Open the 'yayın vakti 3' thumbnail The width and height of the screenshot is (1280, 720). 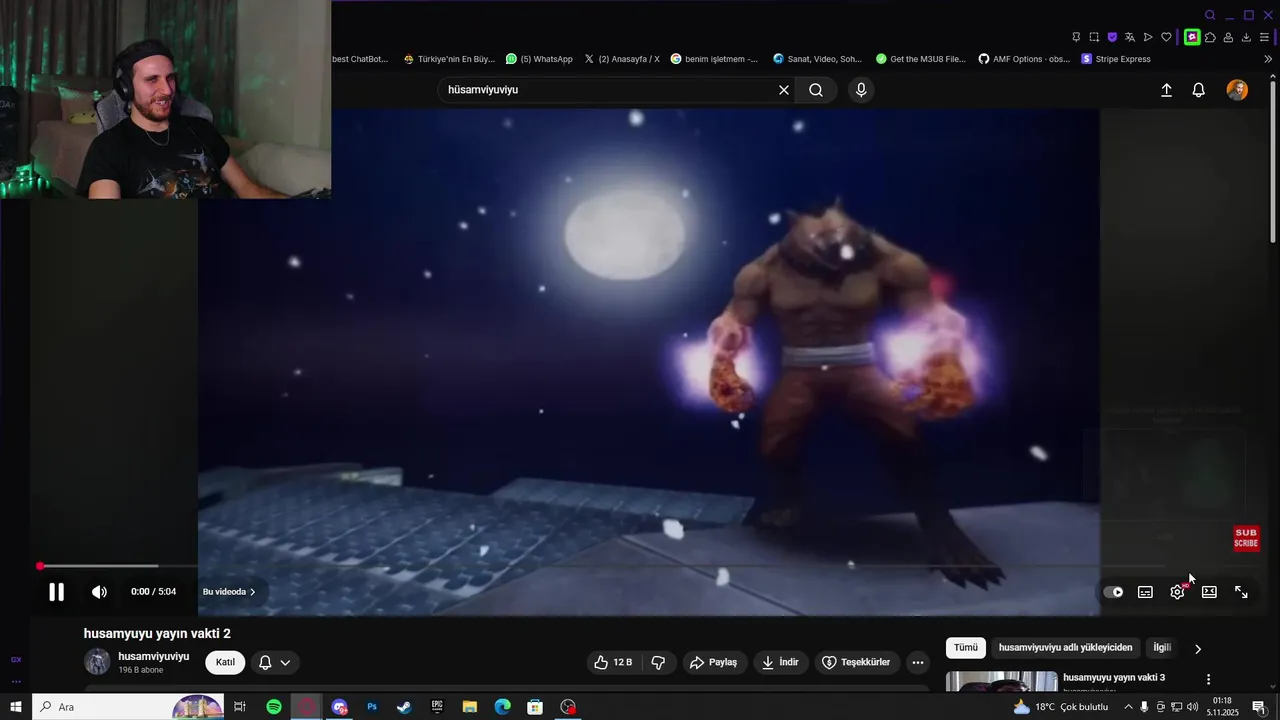(x=1001, y=681)
